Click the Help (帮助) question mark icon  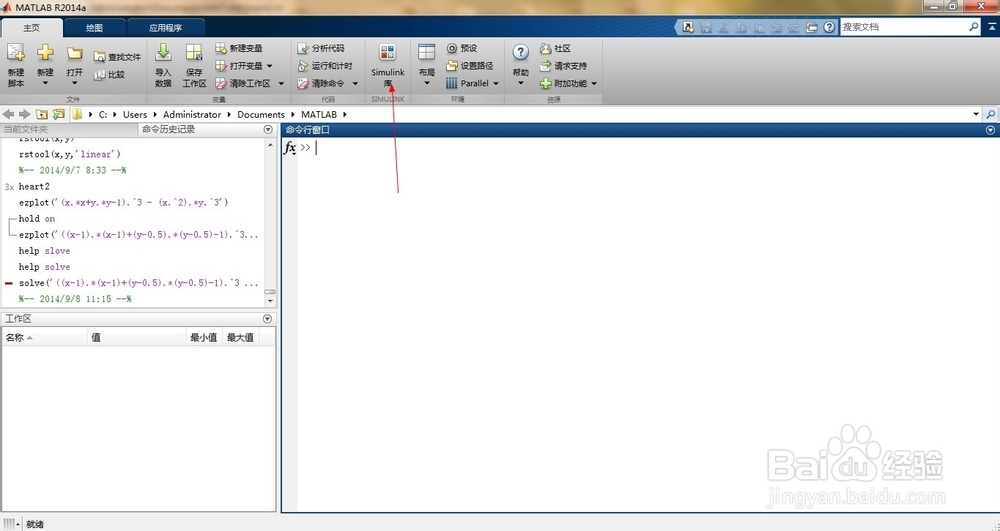click(x=520, y=53)
